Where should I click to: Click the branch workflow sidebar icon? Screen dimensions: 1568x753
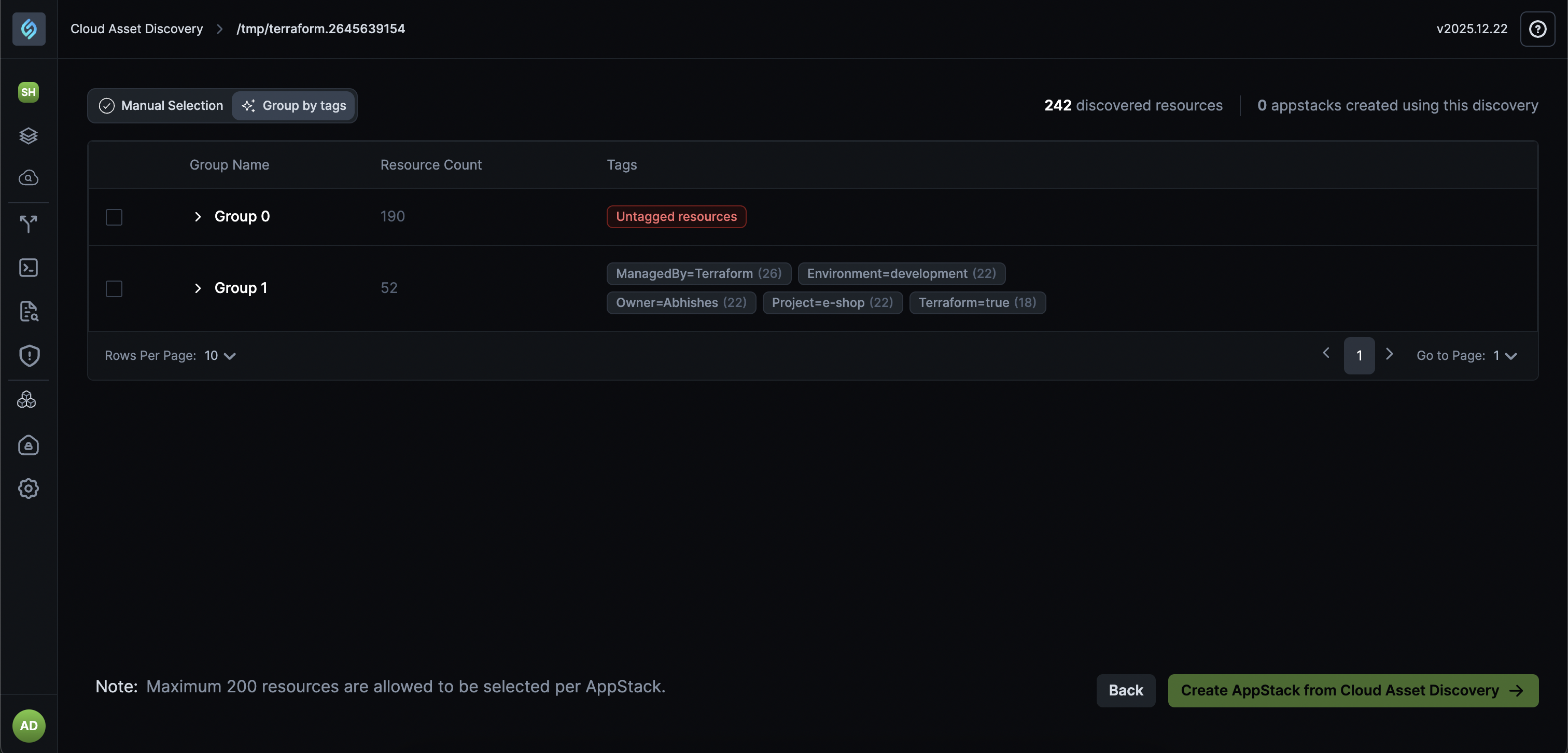click(29, 224)
